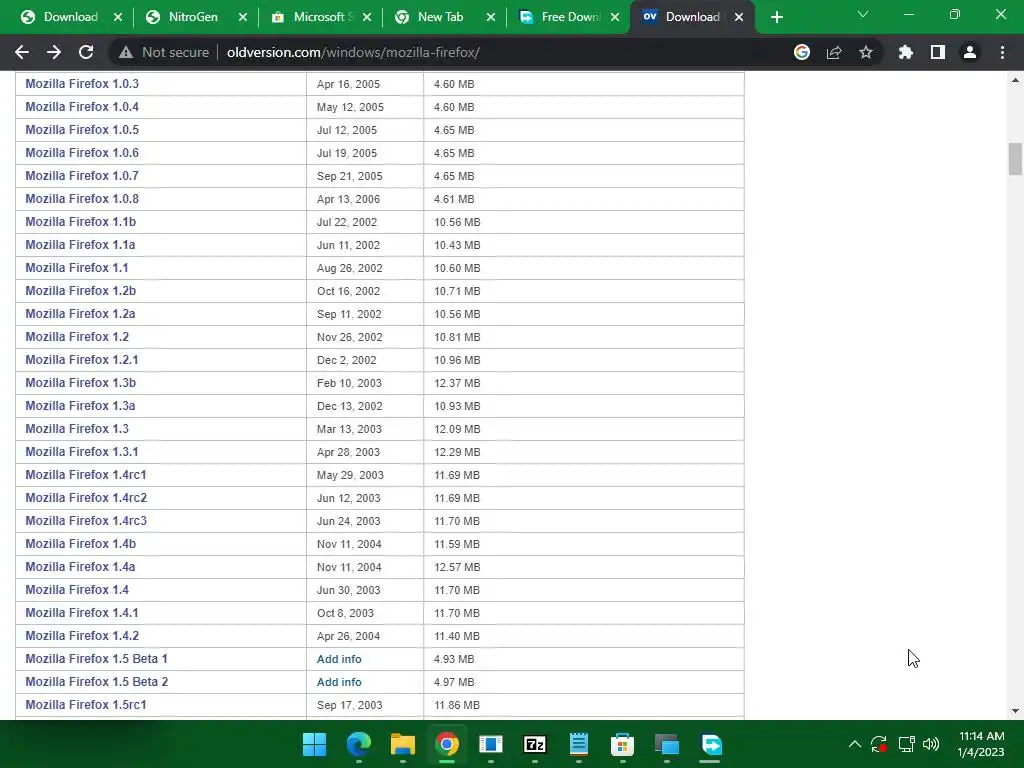Open Mozilla Firefox 1.5 Beta 1 link
The width and height of the screenshot is (1024, 768).
(97, 658)
